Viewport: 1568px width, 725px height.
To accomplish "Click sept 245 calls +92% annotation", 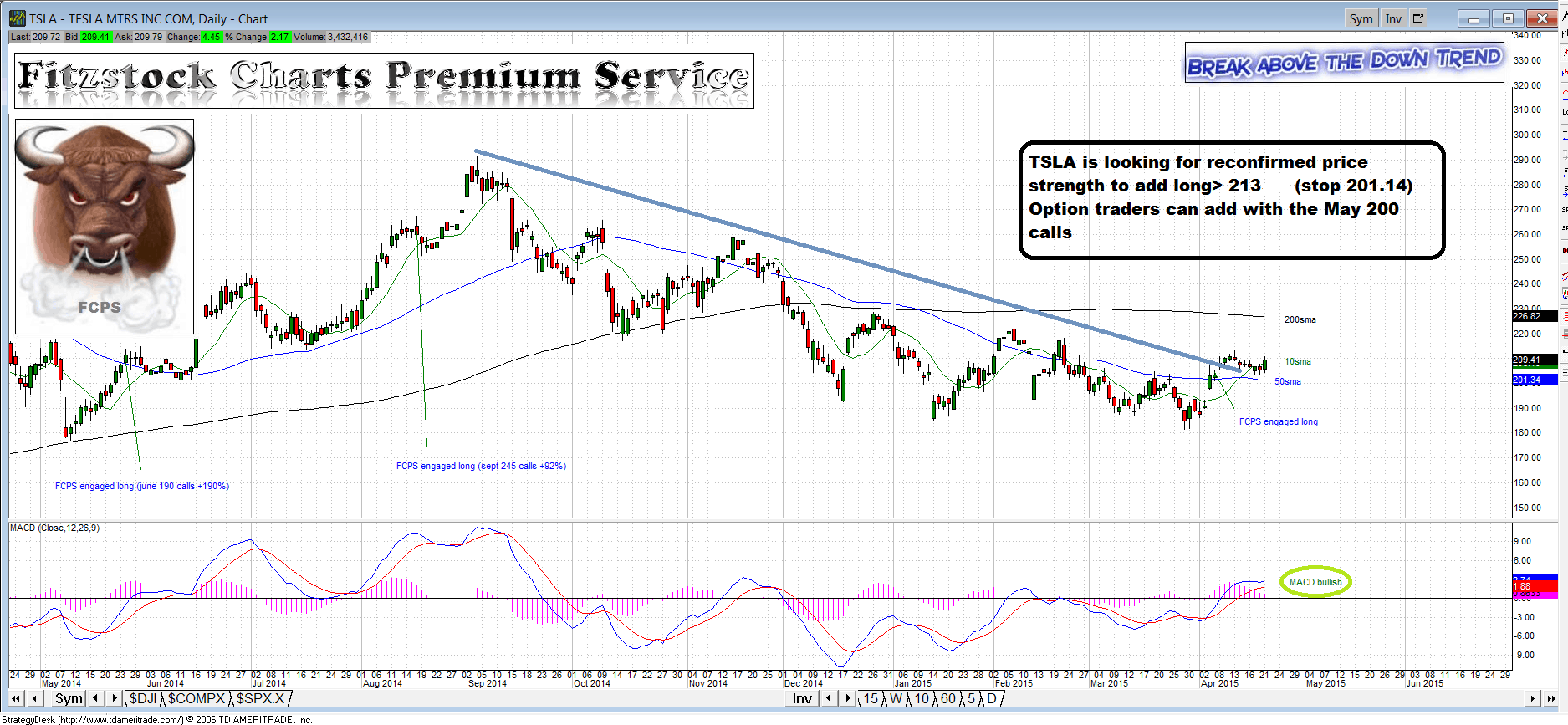I will pyautogui.click(x=481, y=466).
